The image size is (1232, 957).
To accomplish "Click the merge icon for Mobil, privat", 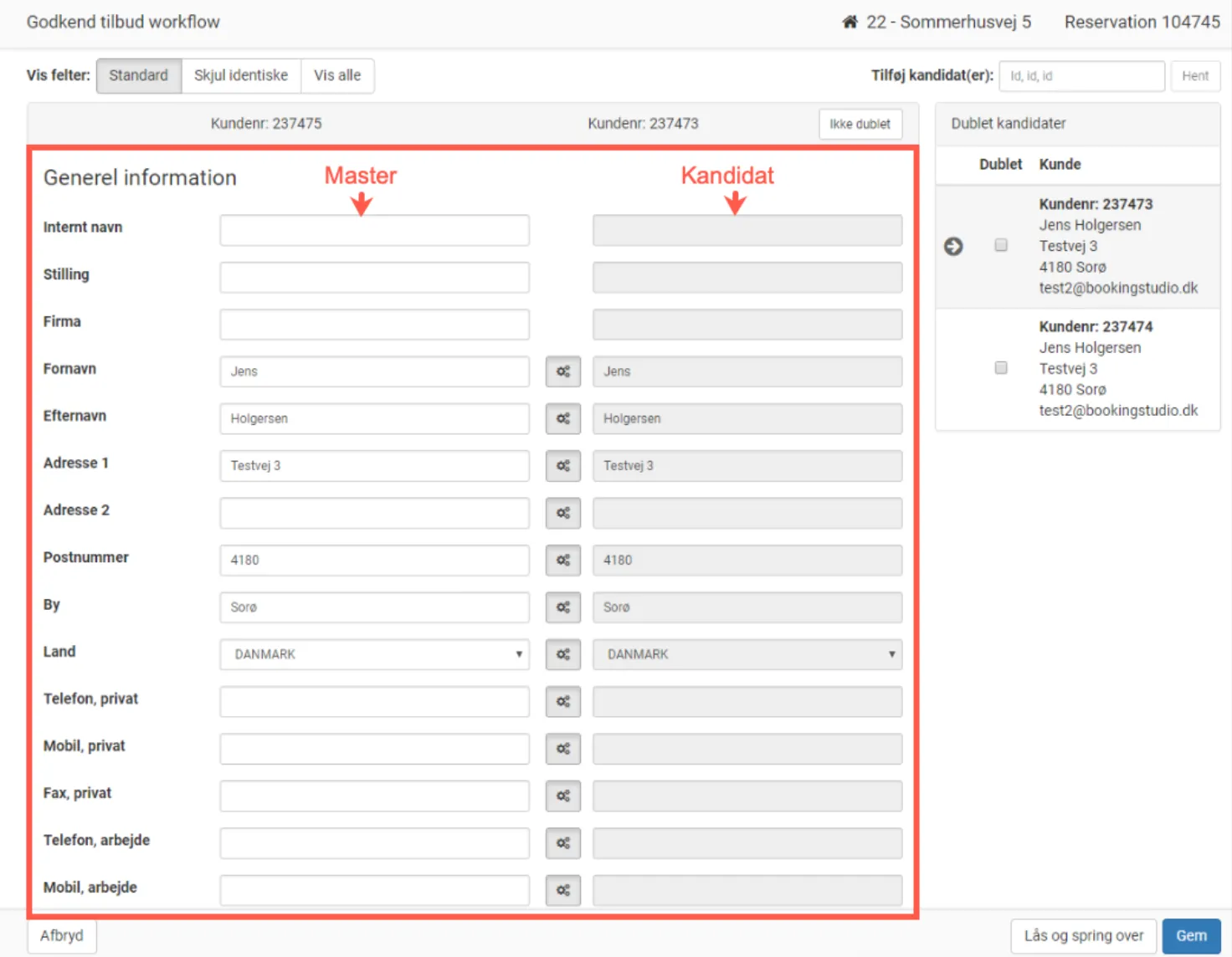I will [x=563, y=749].
